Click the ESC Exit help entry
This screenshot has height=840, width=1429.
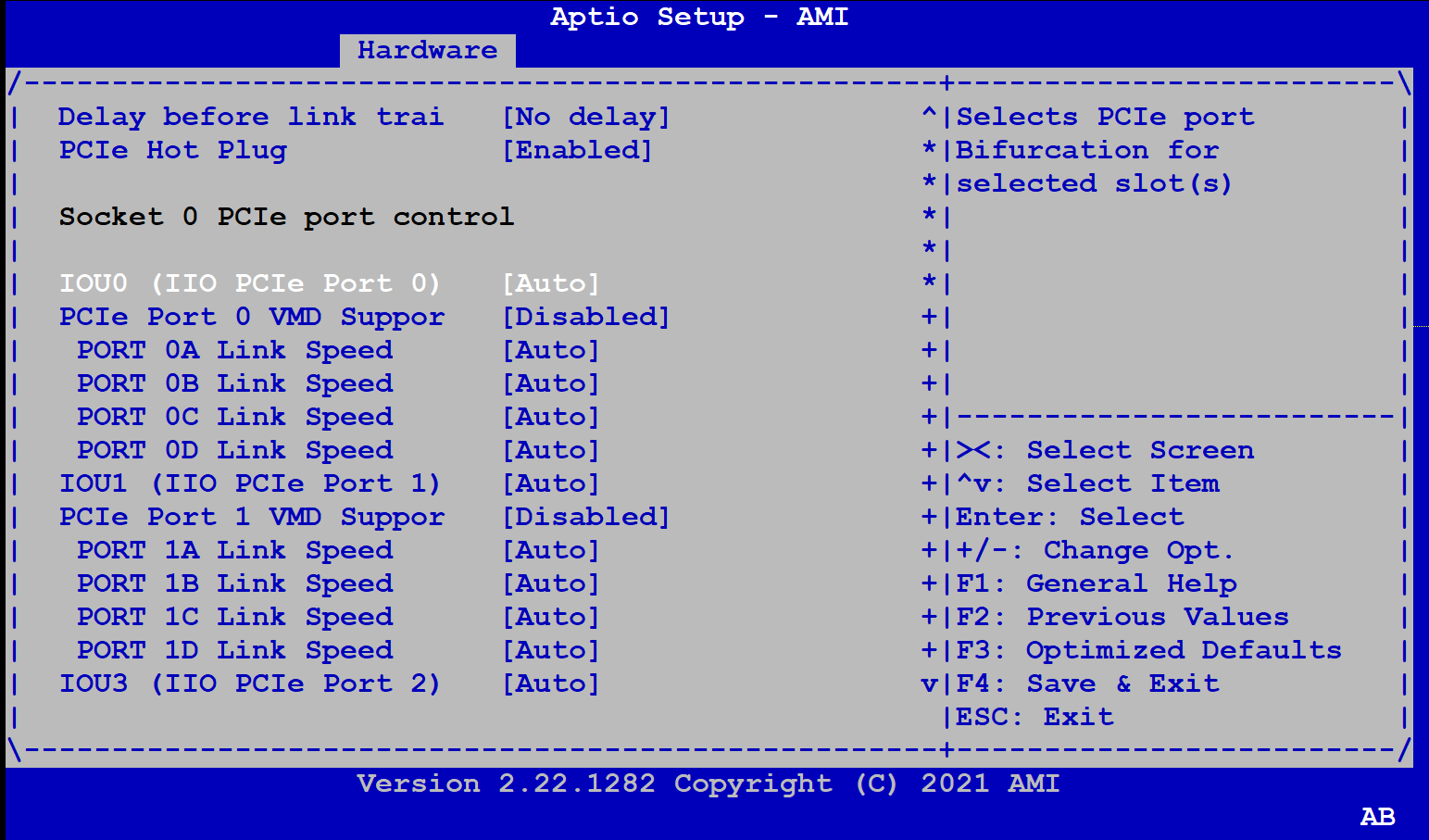tap(1040, 716)
